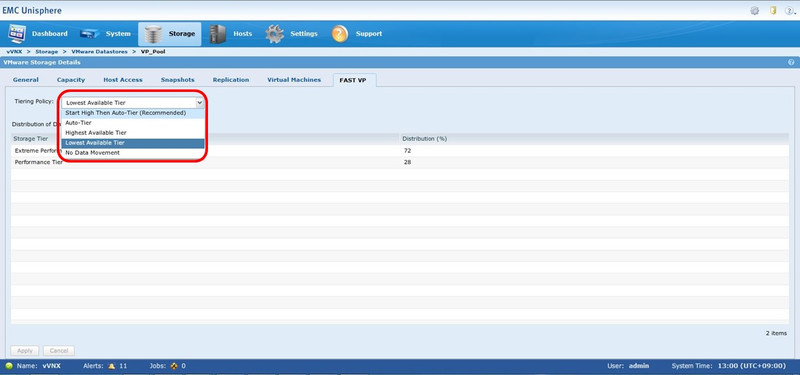This screenshot has height=375, width=800.
Task: Open the Dashboard section icon
Action: coord(17,34)
